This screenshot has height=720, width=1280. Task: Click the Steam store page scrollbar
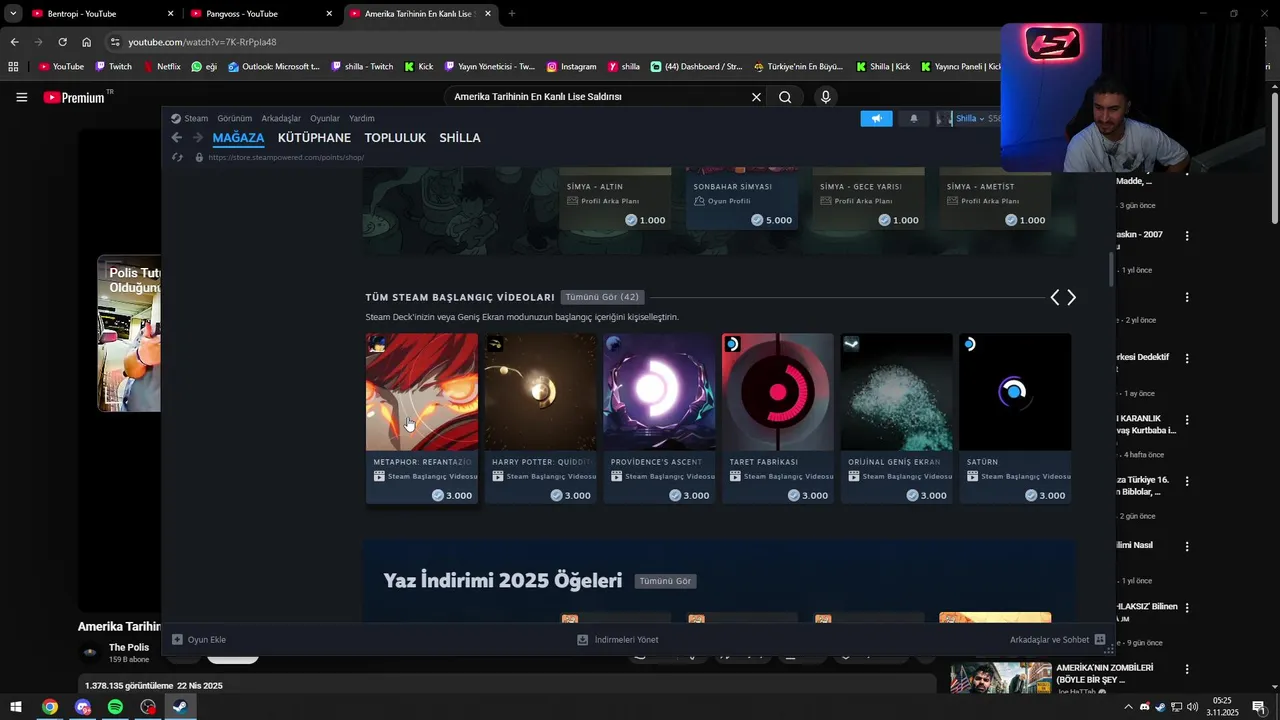click(x=1110, y=268)
